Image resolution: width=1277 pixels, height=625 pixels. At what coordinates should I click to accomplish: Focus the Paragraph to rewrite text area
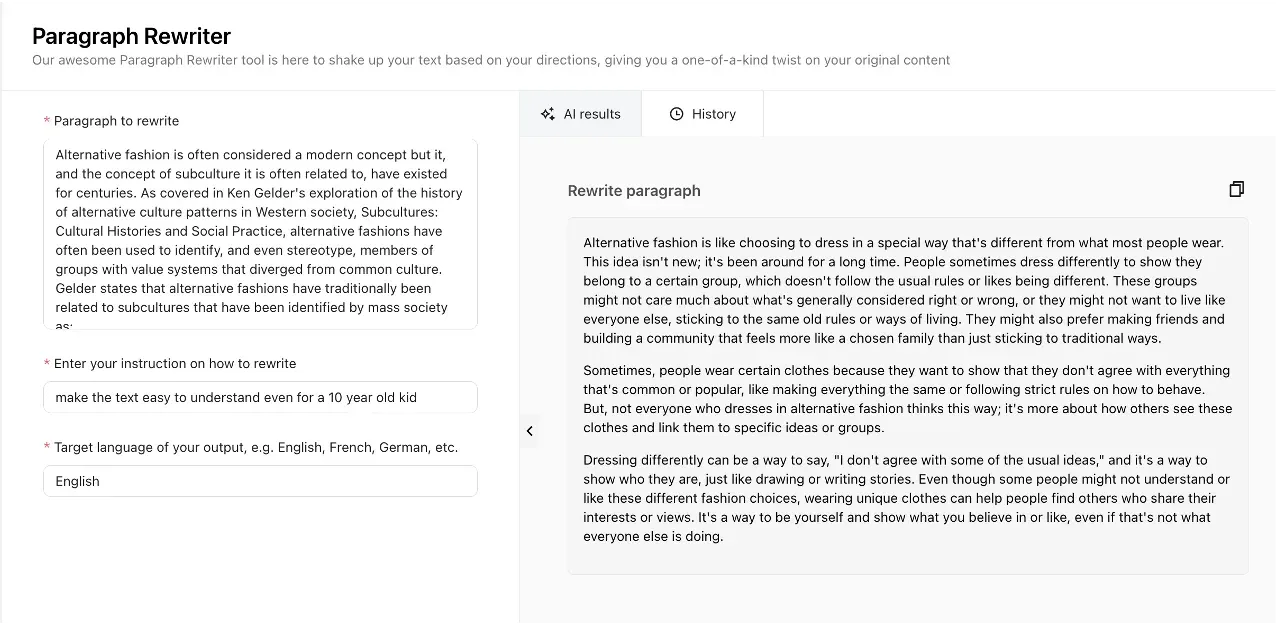[x=260, y=234]
